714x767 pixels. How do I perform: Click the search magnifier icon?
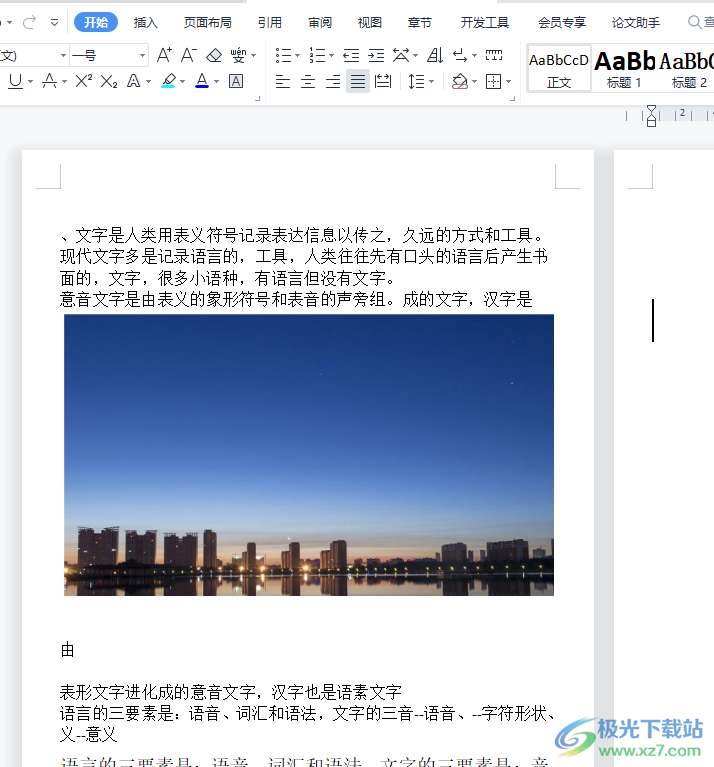(694, 22)
